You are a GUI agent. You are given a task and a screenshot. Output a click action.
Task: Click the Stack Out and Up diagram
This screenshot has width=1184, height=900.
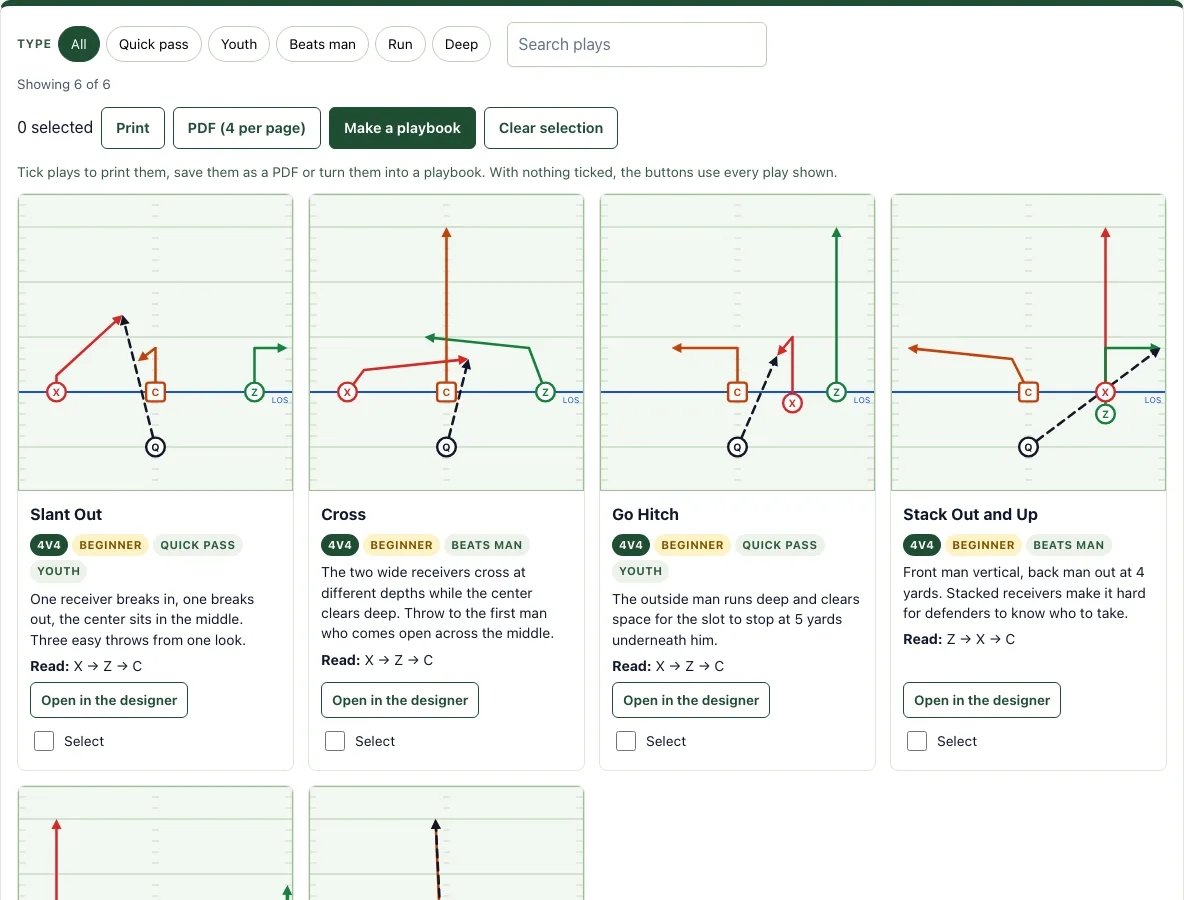[1028, 342]
